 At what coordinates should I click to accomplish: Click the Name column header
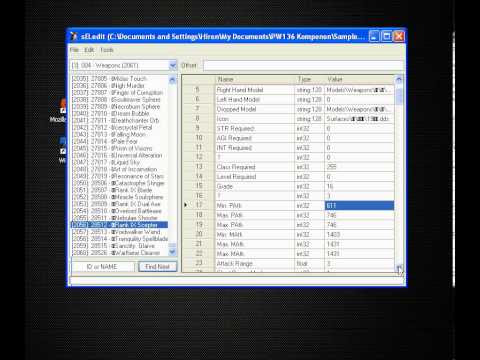[x=255, y=79]
